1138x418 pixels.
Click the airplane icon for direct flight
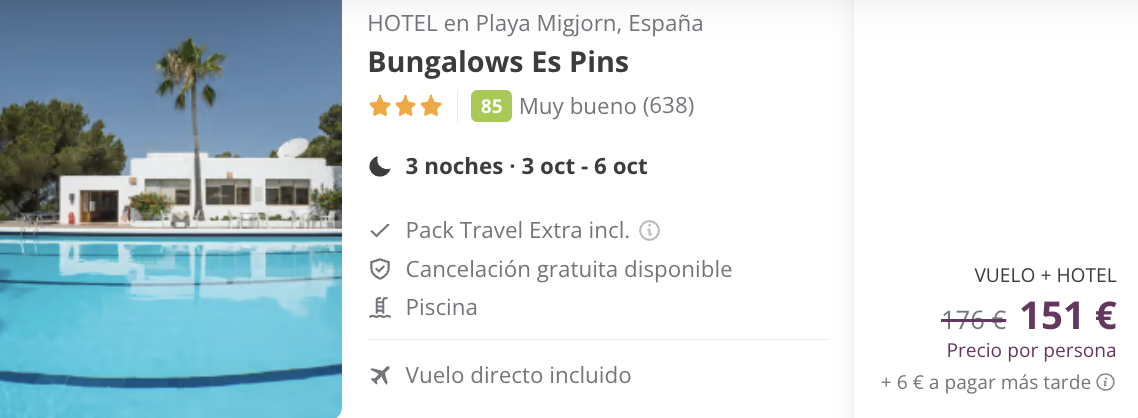(x=380, y=376)
